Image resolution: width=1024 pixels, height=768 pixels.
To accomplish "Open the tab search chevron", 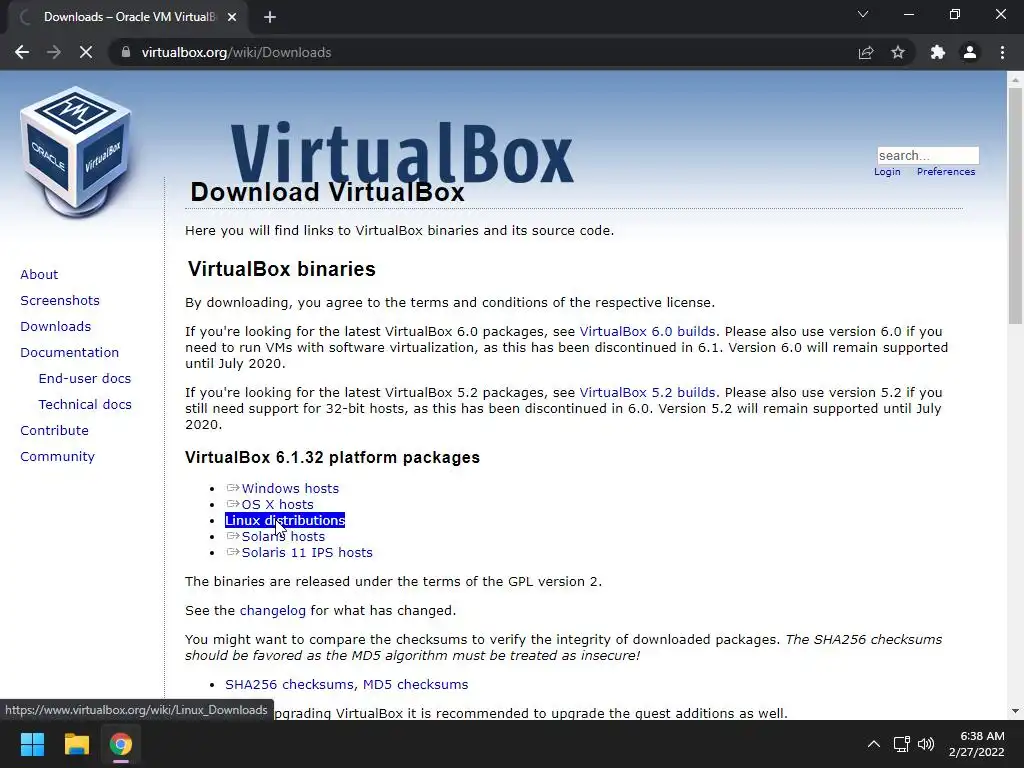I will click(x=863, y=14).
